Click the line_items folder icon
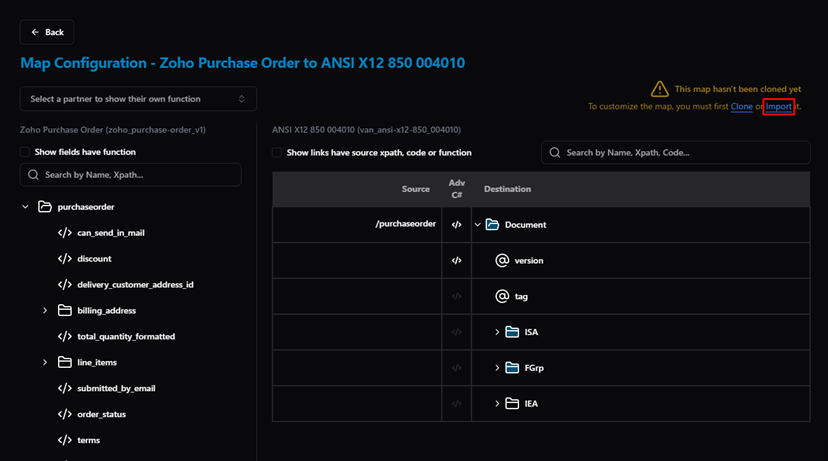This screenshot has height=461, width=828. pyautogui.click(x=64, y=362)
